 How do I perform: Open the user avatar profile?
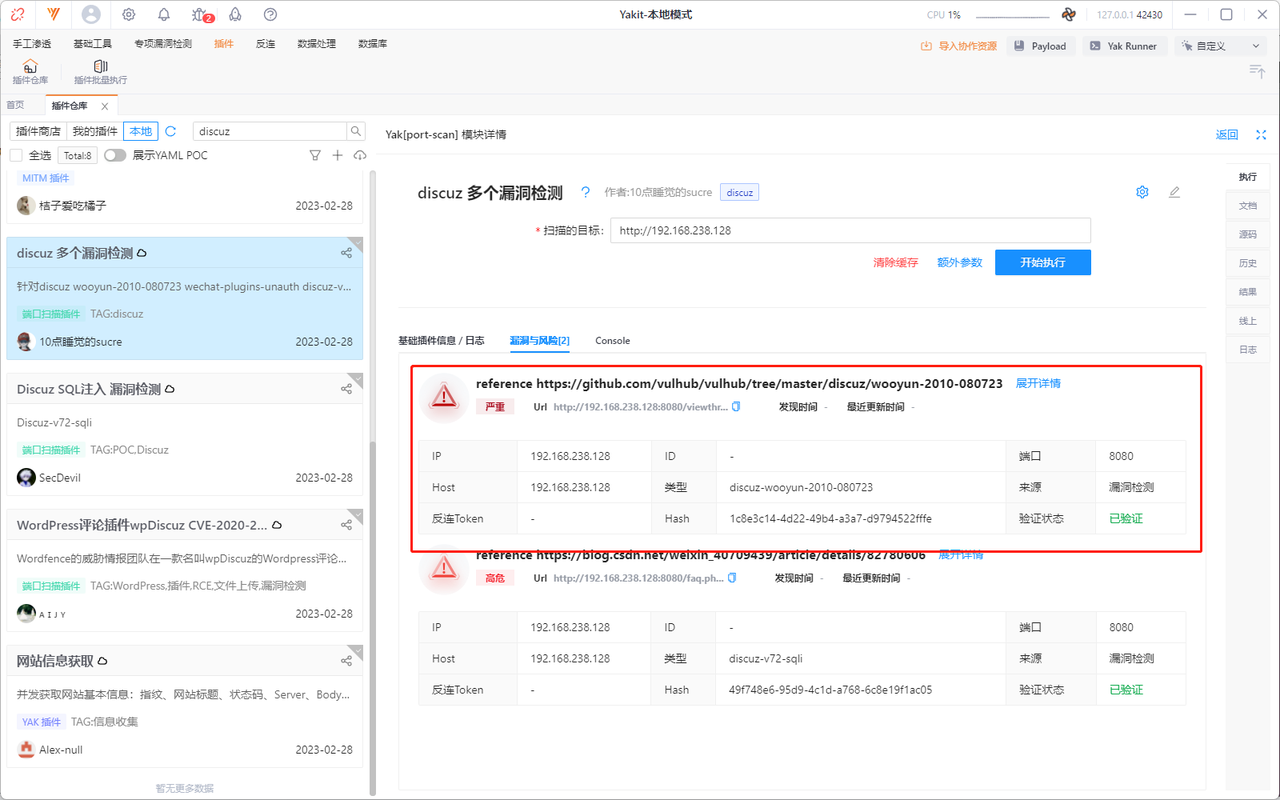[91, 14]
